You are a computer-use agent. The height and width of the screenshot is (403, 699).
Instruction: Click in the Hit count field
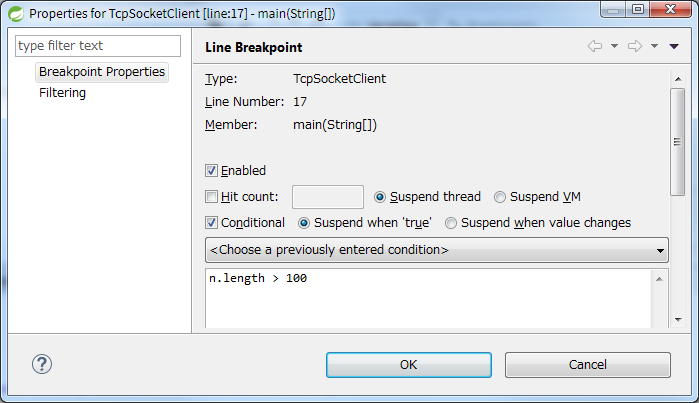click(x=328, y=197)
